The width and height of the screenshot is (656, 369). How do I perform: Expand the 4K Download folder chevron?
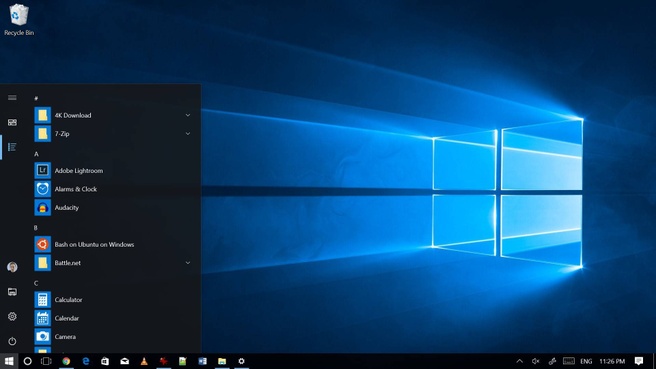[188, 115]
